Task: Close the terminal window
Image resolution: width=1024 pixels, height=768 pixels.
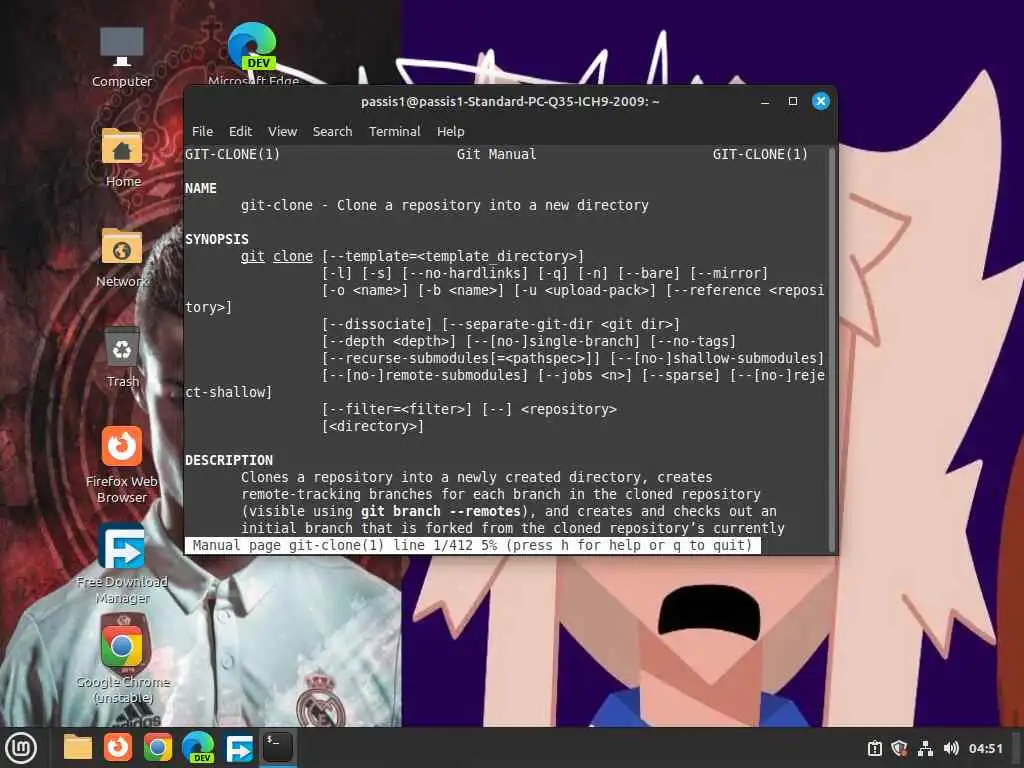Action: [821, 101]
